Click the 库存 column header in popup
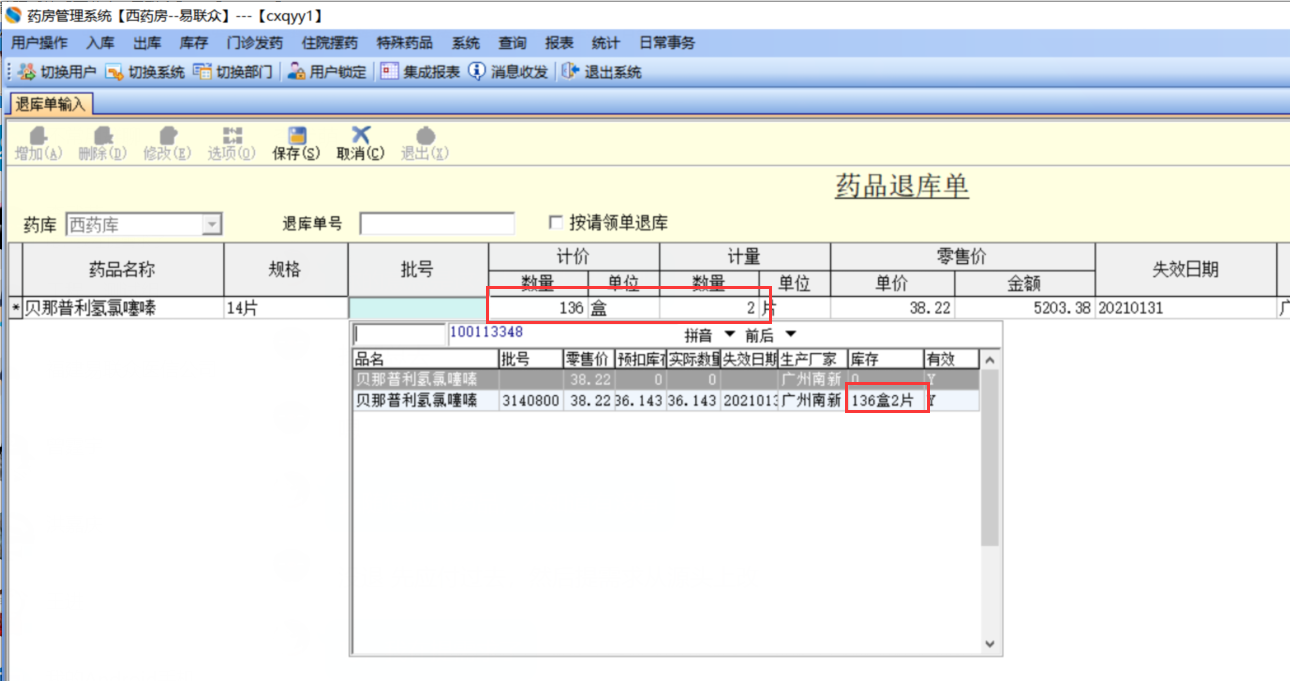Viewport: 1290px width, 681px height. [x=885, y=359]
